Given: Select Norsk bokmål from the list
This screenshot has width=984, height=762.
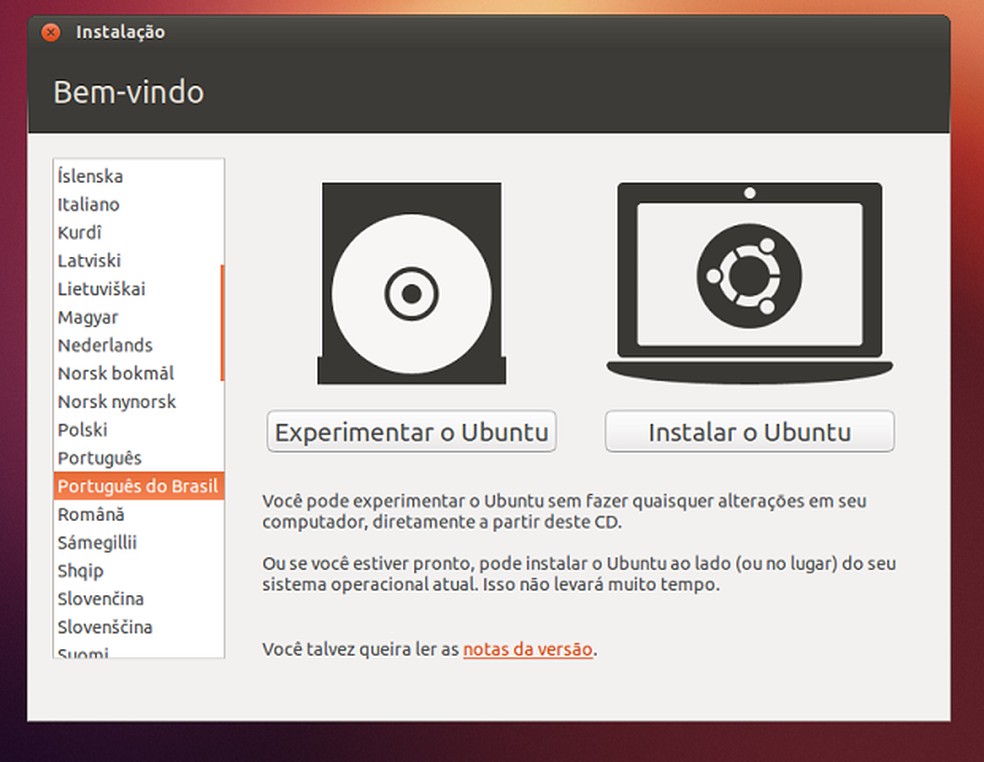Looking at the screenshot, I should pyautogui.click(x=113, y=373).
